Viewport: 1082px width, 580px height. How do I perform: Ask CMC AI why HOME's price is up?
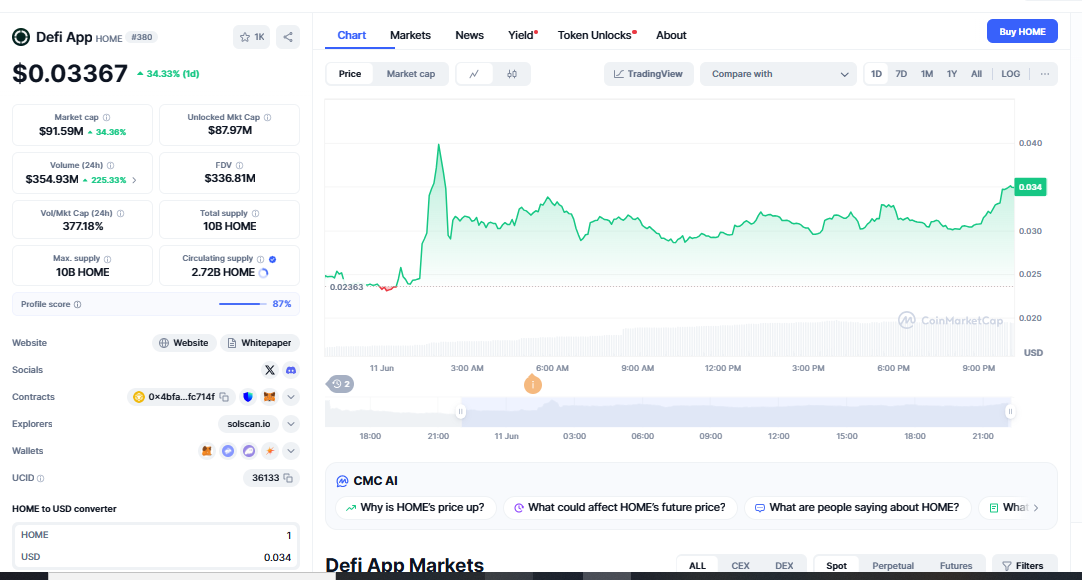(415, 508)
